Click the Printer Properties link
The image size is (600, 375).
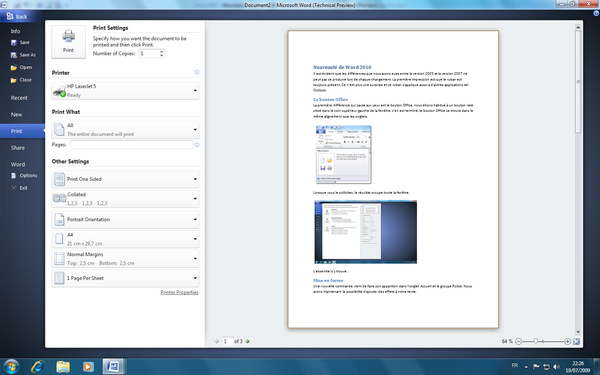179,292
